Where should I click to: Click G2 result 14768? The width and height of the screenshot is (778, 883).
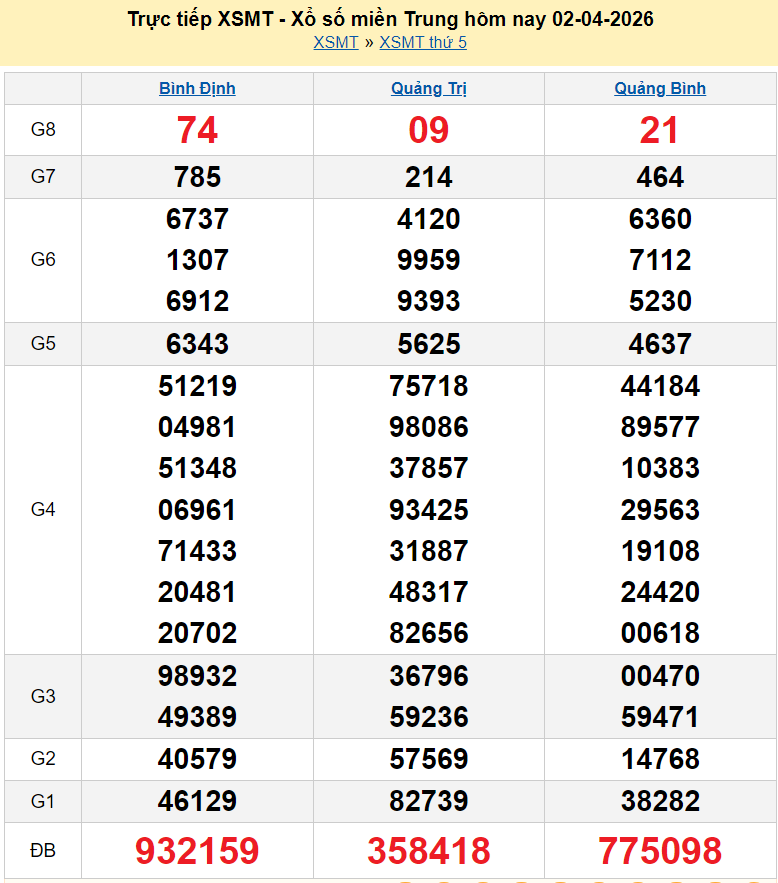660,759
